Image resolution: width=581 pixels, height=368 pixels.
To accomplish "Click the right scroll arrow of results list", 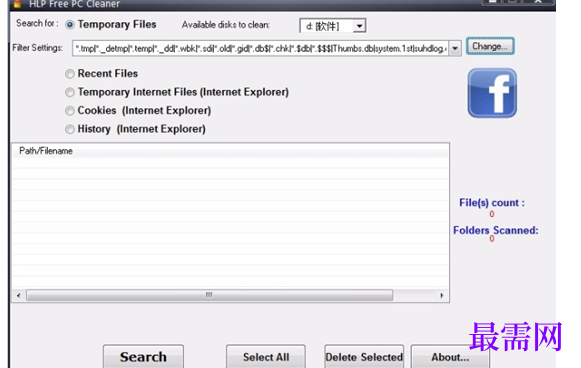I will (x=442, y=295).
